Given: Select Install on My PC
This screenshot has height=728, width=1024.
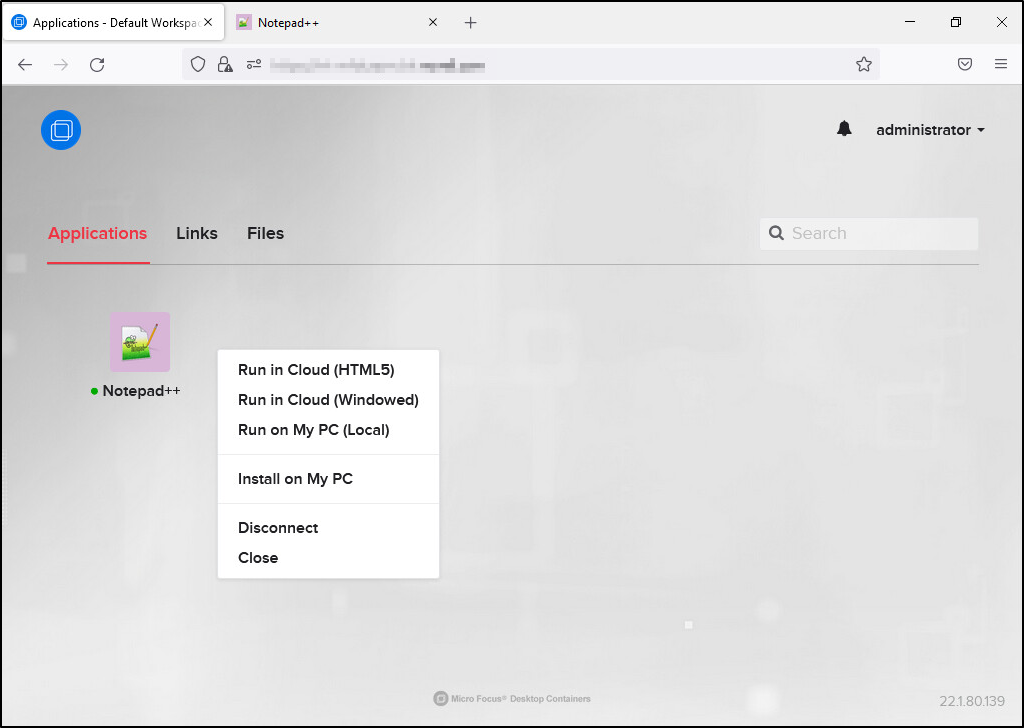Looking at the screenshot, I should [295, 479].
